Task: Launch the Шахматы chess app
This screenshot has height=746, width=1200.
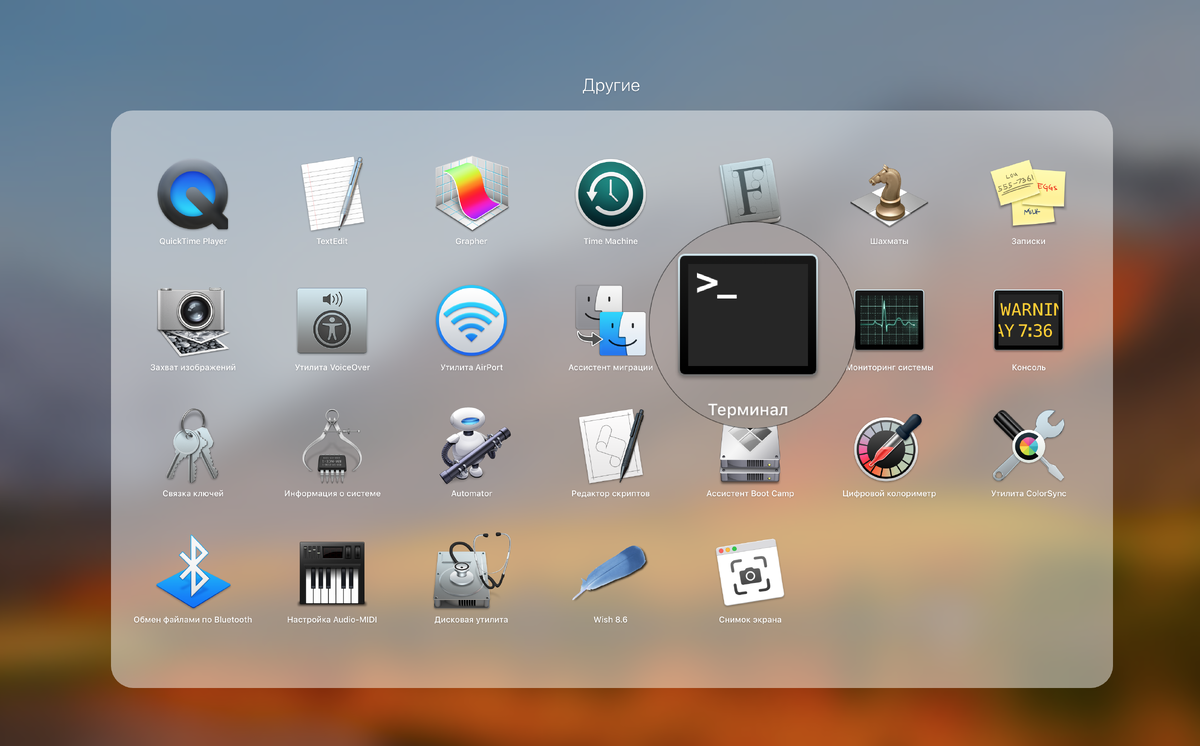Action: tap(889, 195)
